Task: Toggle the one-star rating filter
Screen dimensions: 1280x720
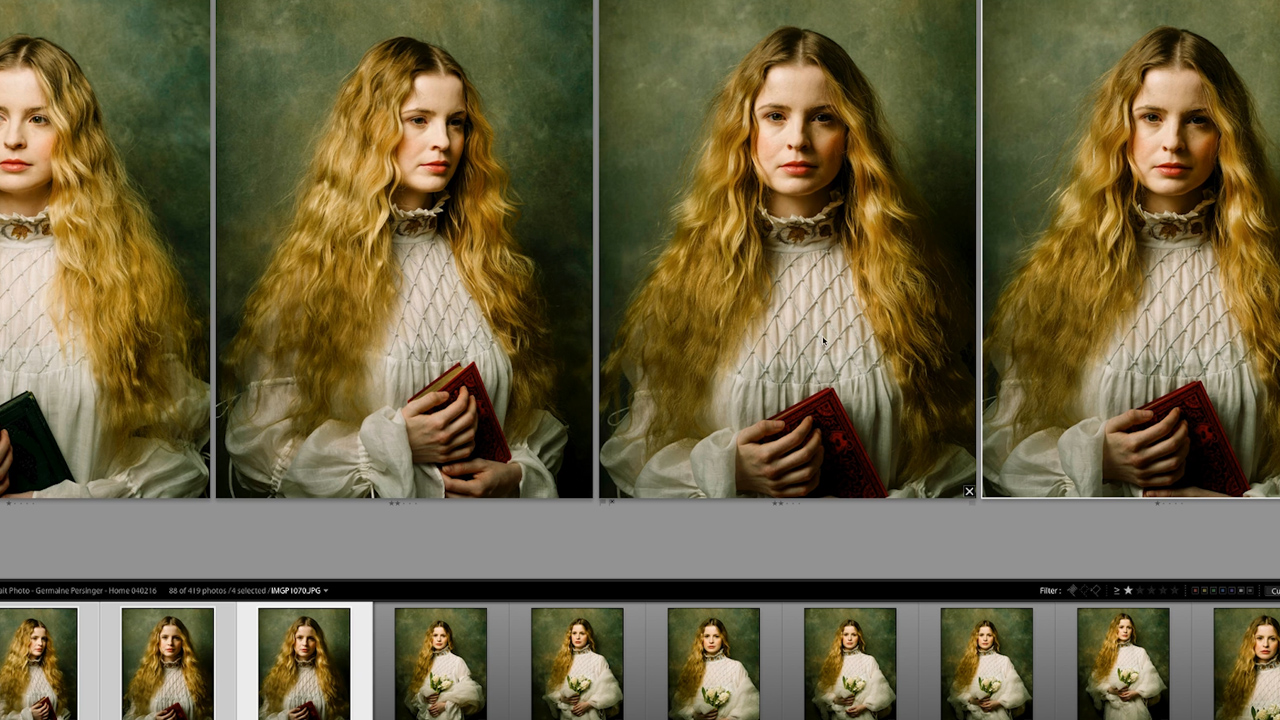Action: [1128, 590]
